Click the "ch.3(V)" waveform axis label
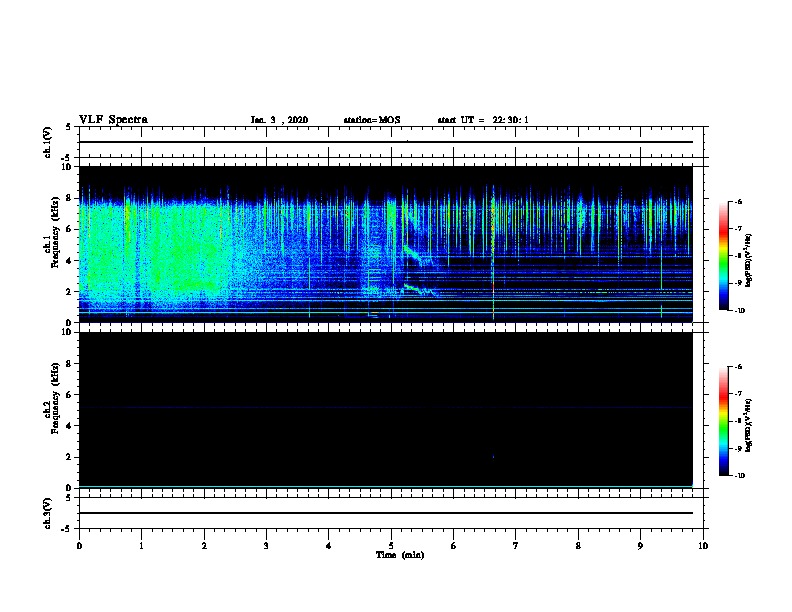This screenshot has height=612, width=792. point(48,513)
